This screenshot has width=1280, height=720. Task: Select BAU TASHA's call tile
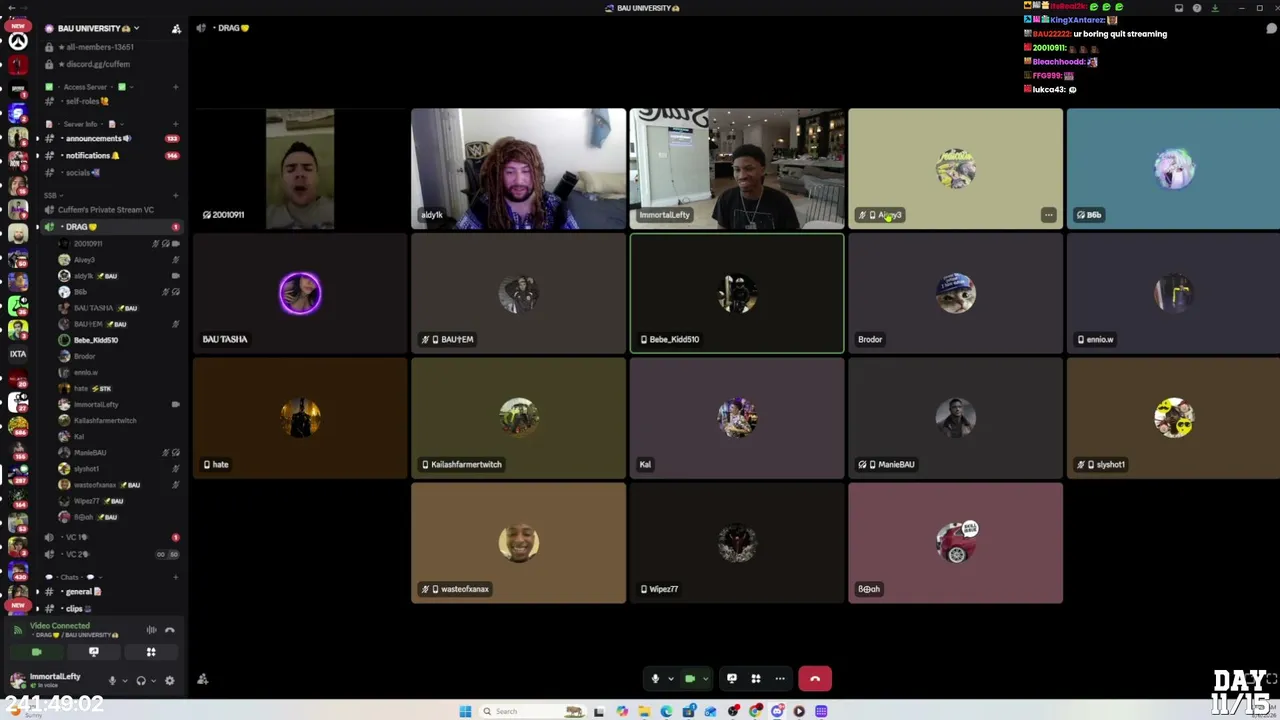(x=300, y=294)
